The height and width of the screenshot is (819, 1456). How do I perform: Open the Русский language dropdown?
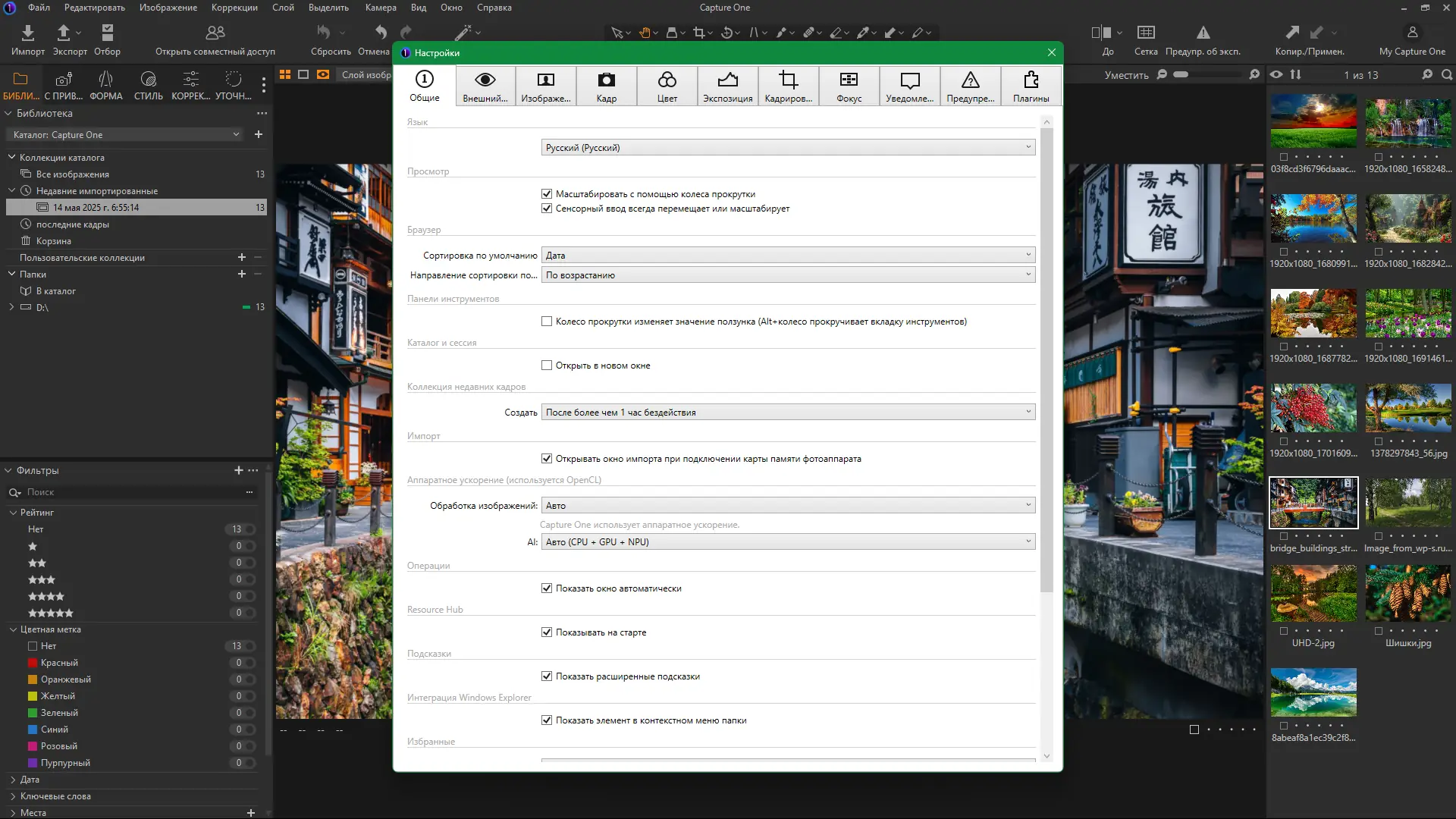(x=788, y=148)
